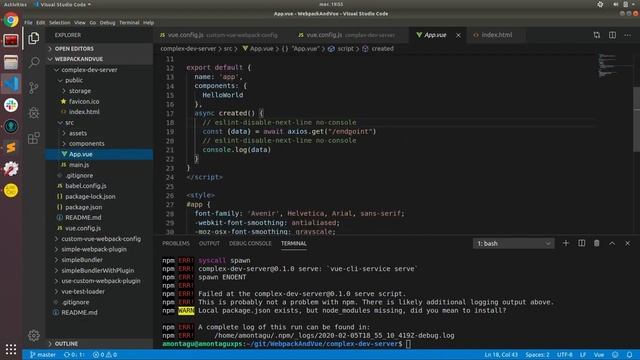The width and height of the screenshot is (640, 360).
Task: Open the File menu
Action: point(28,23)
